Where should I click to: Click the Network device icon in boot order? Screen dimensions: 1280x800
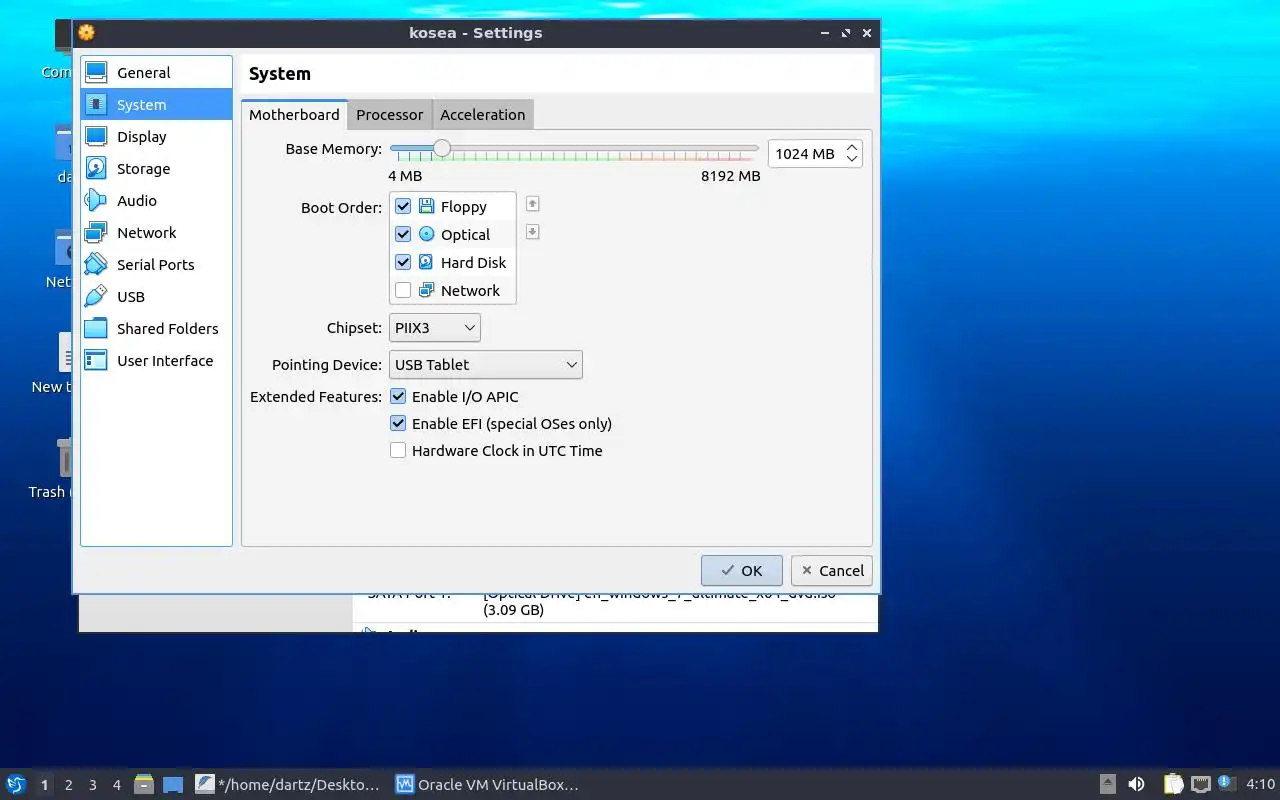coord(427,291)
